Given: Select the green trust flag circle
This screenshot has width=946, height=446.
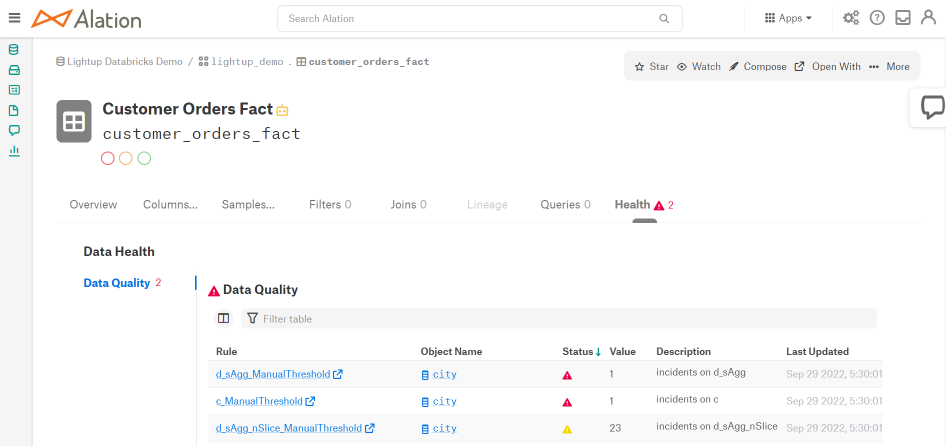Looking at the screenshot, I should [144, 158].
